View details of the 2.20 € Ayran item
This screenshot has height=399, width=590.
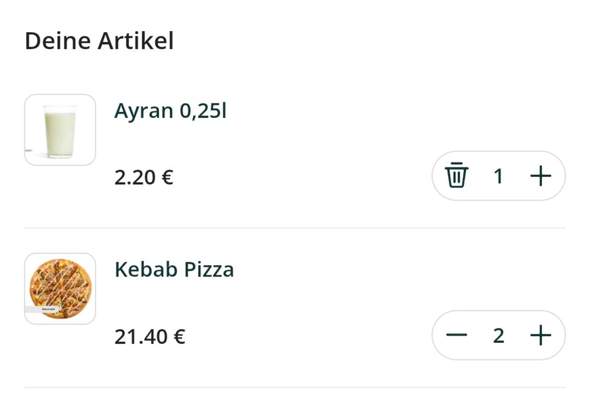pos(170,111)
